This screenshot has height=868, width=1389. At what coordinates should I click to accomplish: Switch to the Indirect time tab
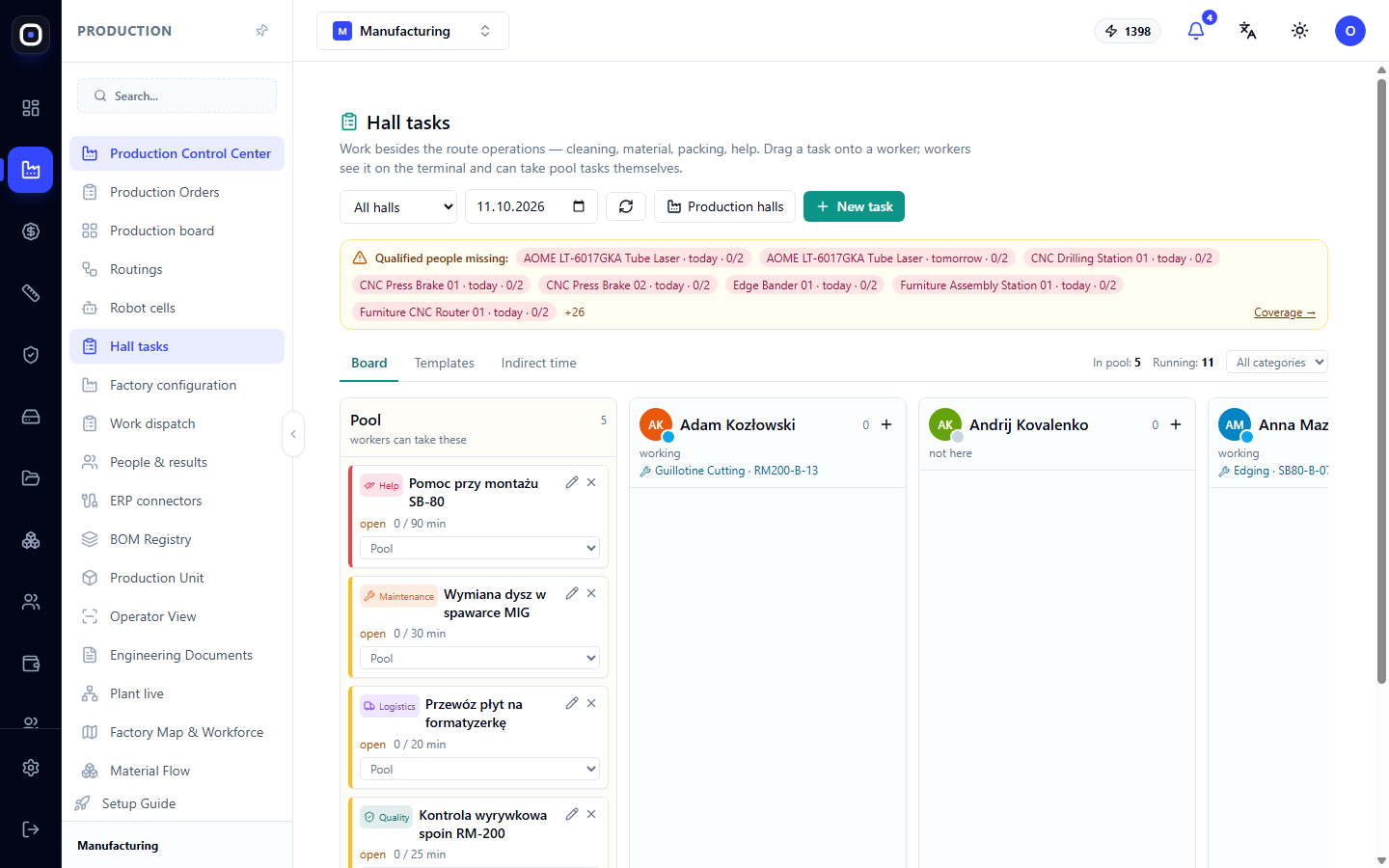click(x=539, y=364)
